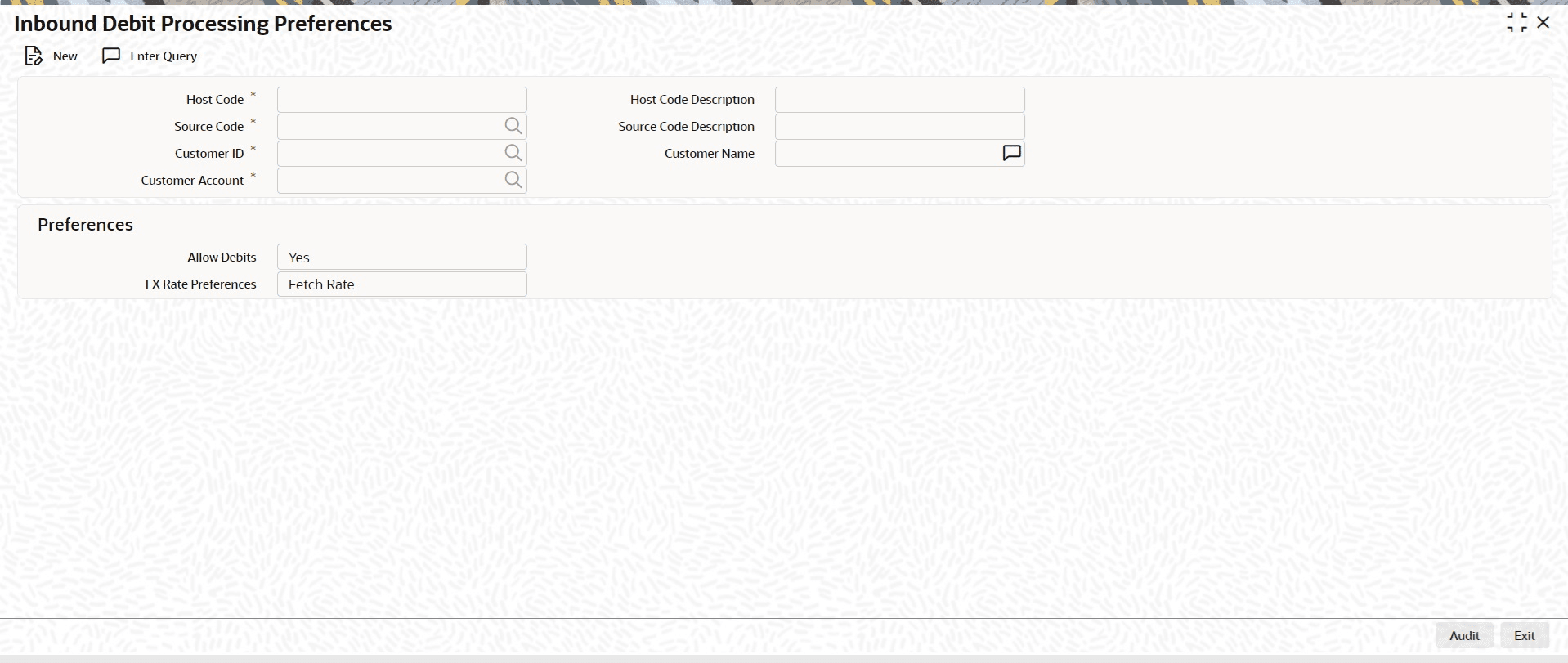Click the Source Code label
Viewport: 1568px width, 663px height.
click(208, 126)
